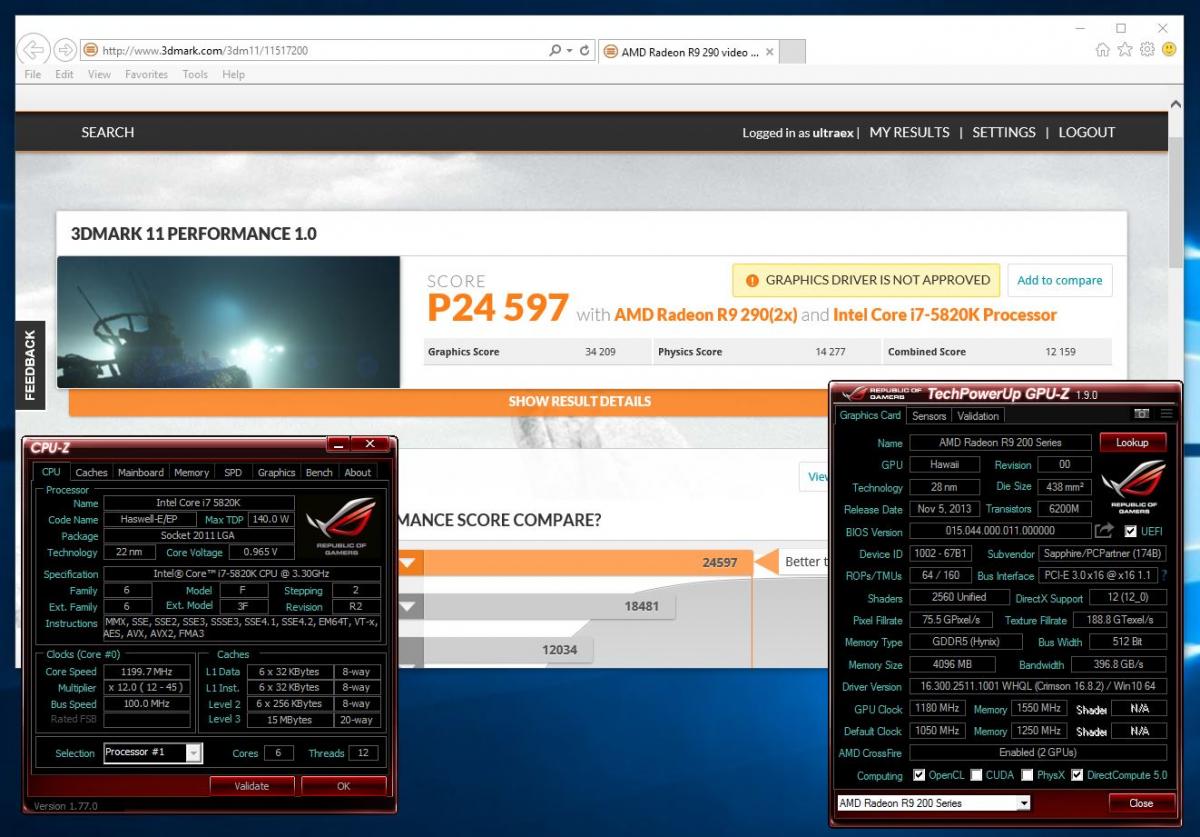The height and width of the screenshot is (837, 1200).
Task: Open the Bench tab in CPU-Z
Action: click(319, 473)
